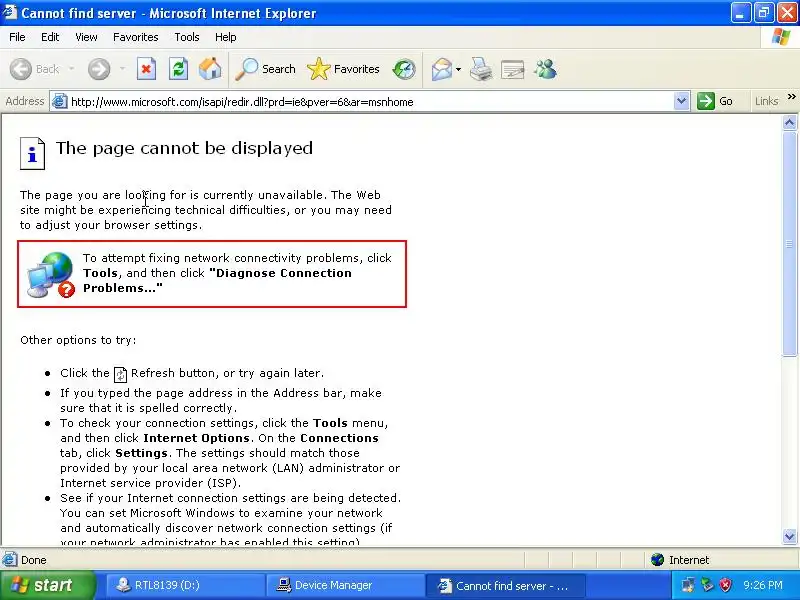Click the Internet zone globe in the status bar
The height and width of the screenshot is (600, 800).
point(657,560)
